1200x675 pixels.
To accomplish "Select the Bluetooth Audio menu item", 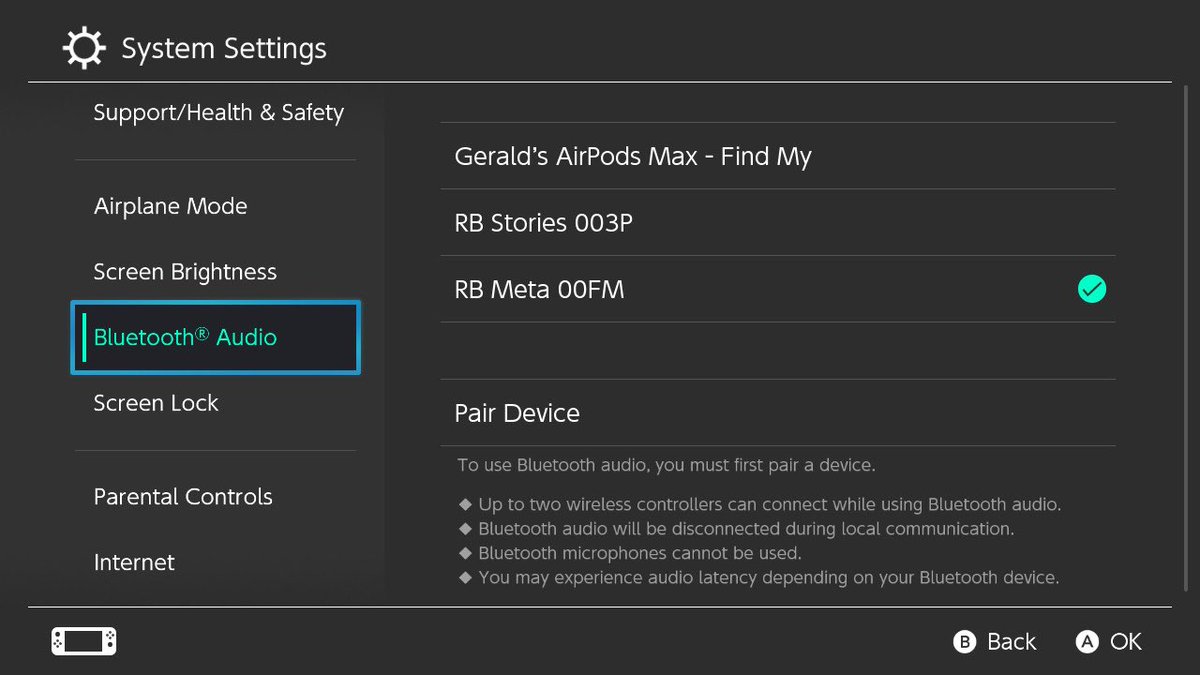I will [x=216, y=338].
